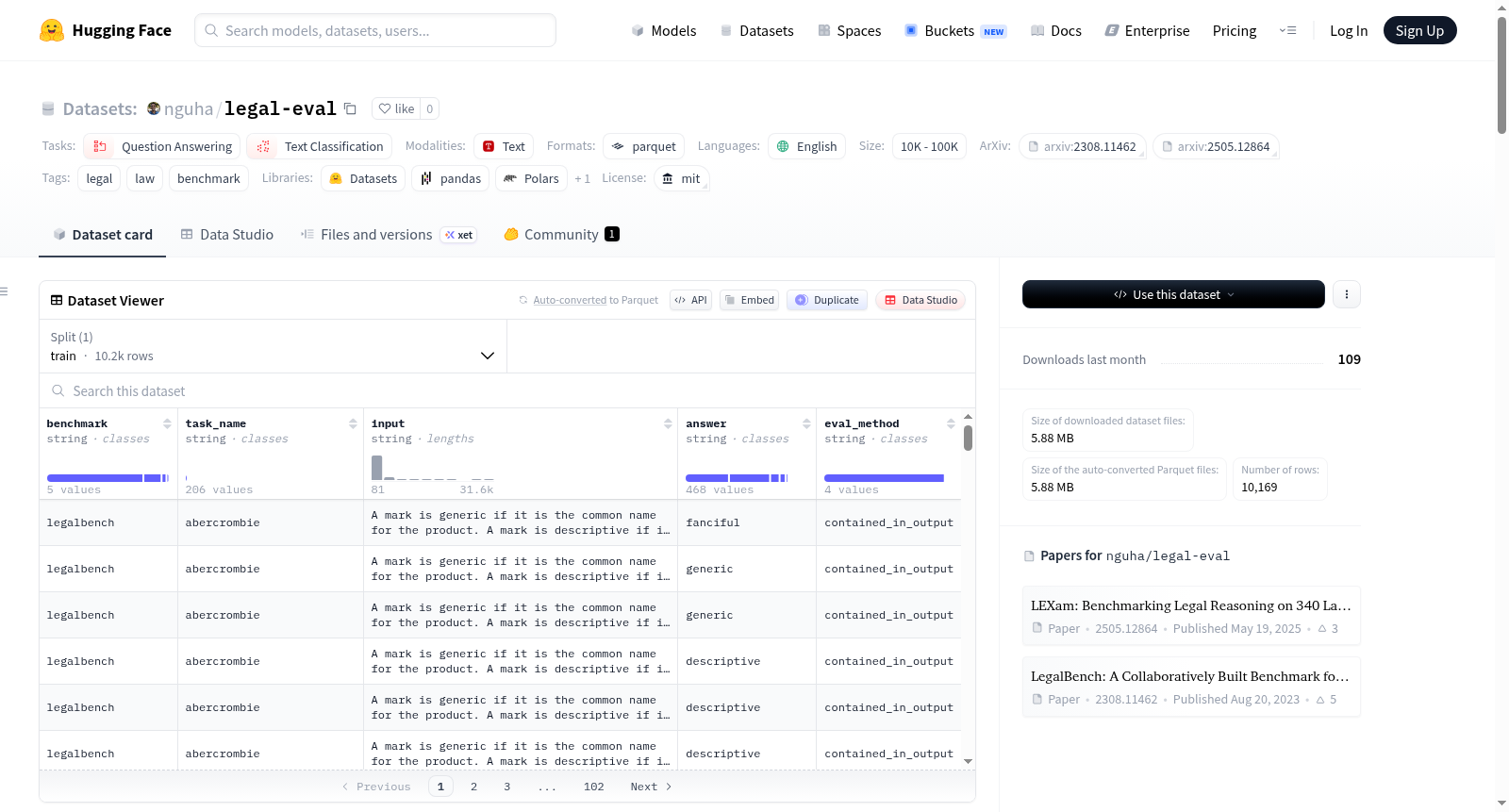
Task: Expand the main navigation overflow menu
Action: 1287,30
